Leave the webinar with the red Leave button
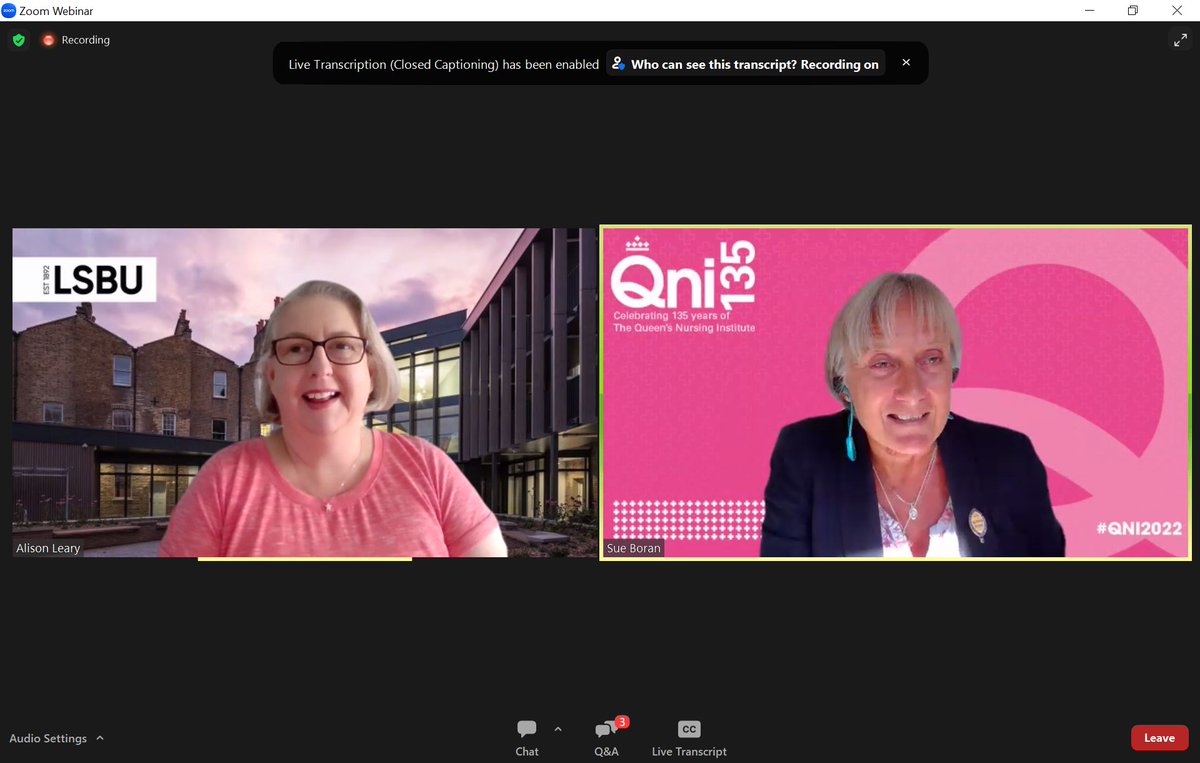 pyautogui.click(x=1159, y=738)
